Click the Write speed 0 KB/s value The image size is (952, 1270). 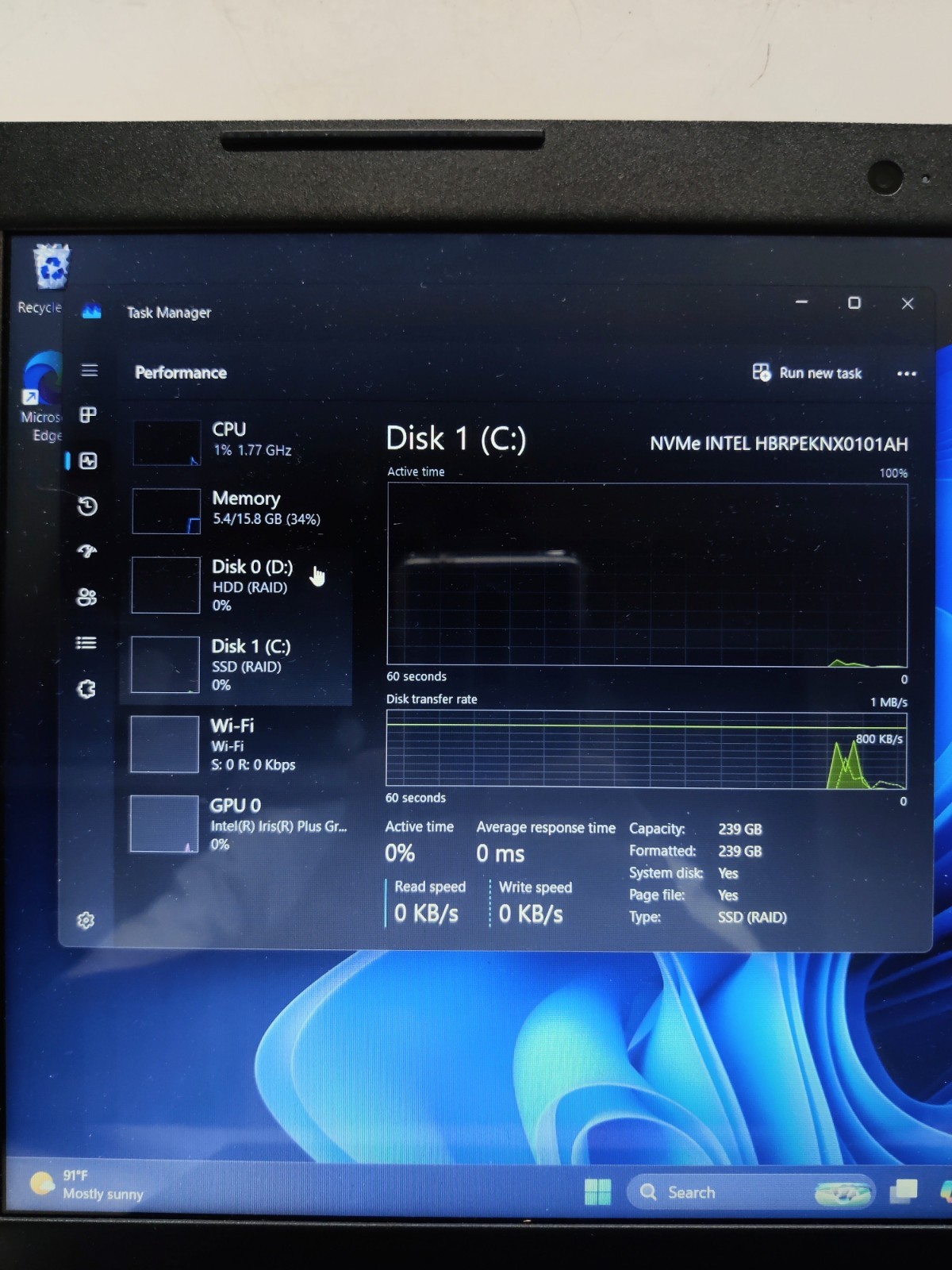(531, 914)
